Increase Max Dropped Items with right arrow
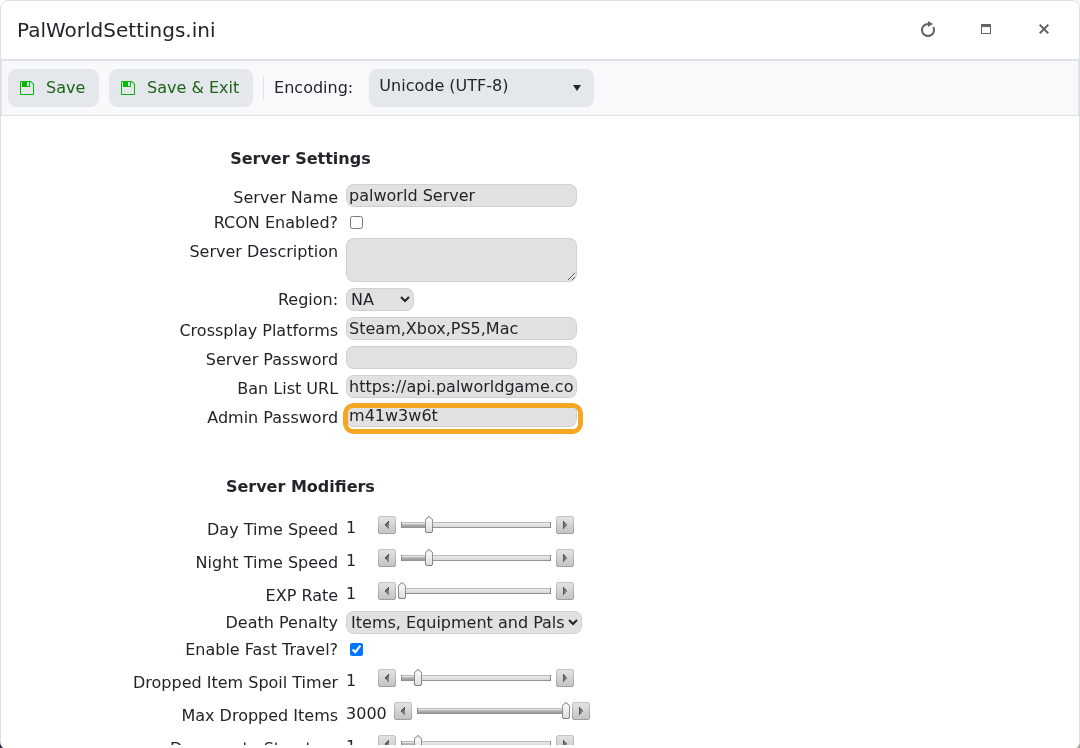The height and width of the screenshot is (748, 1080). pos(581,711)
